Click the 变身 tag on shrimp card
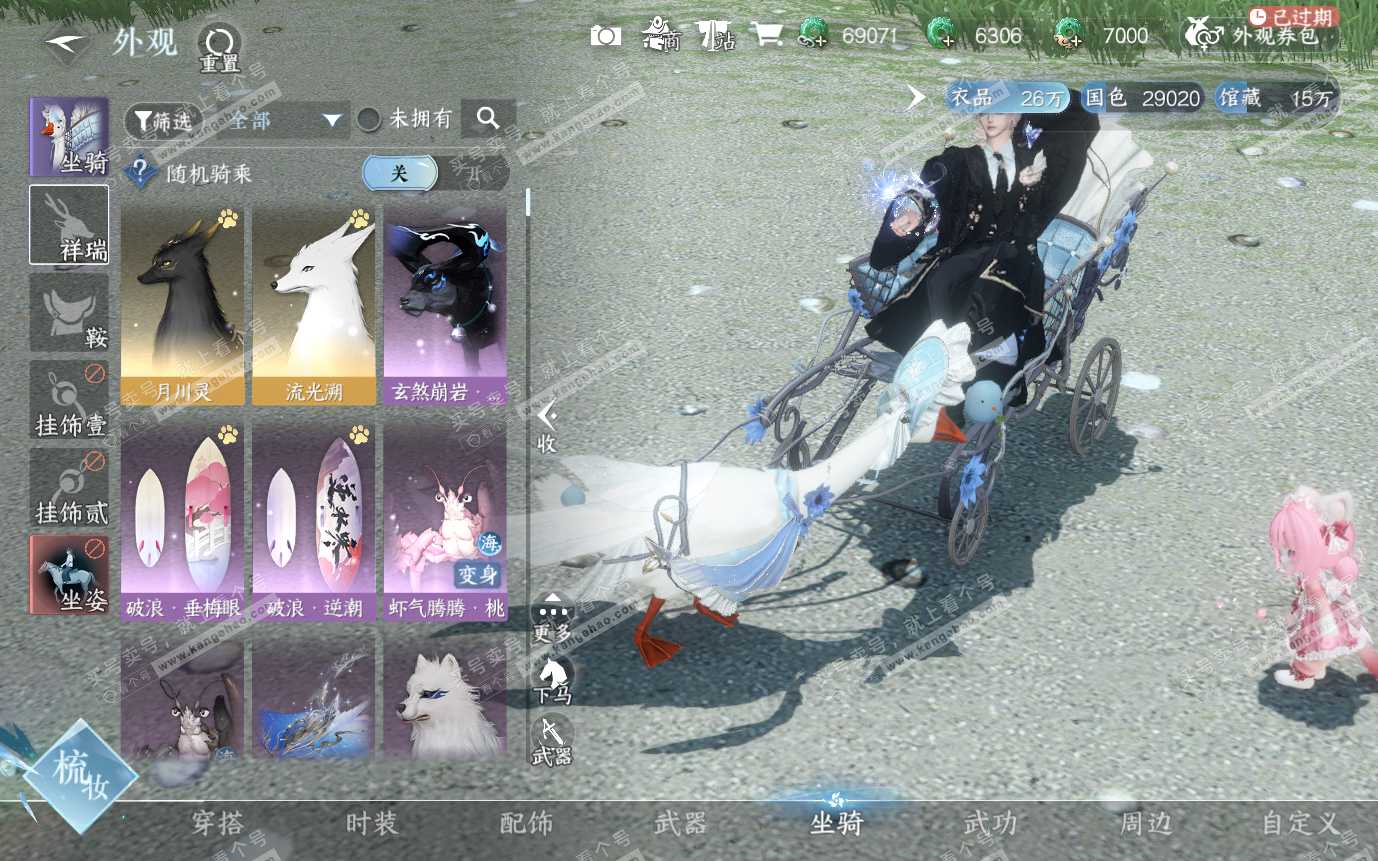Viewport: 1378px width, 861px height. tap(477, 573)
